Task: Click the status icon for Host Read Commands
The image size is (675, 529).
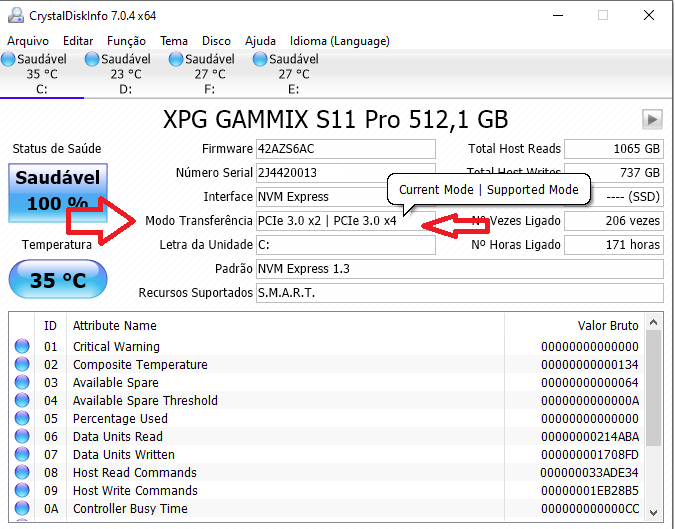Action: click(x=22, y=473)
